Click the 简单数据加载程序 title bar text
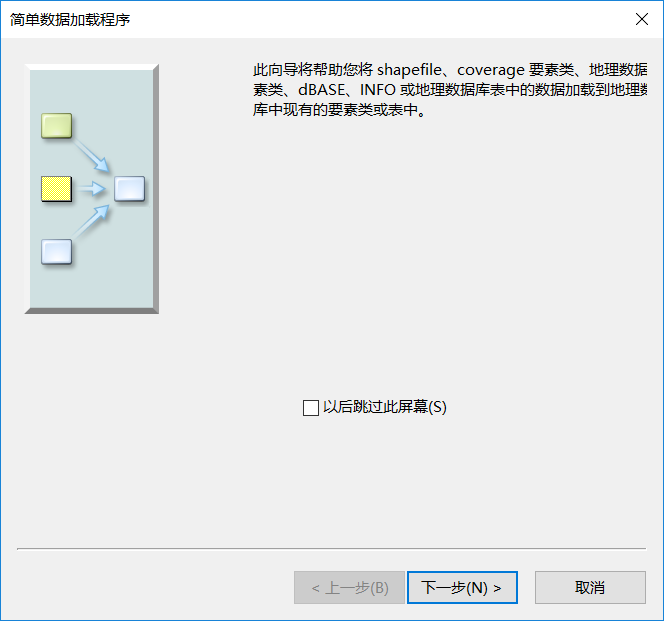 [x=70, y=19]
